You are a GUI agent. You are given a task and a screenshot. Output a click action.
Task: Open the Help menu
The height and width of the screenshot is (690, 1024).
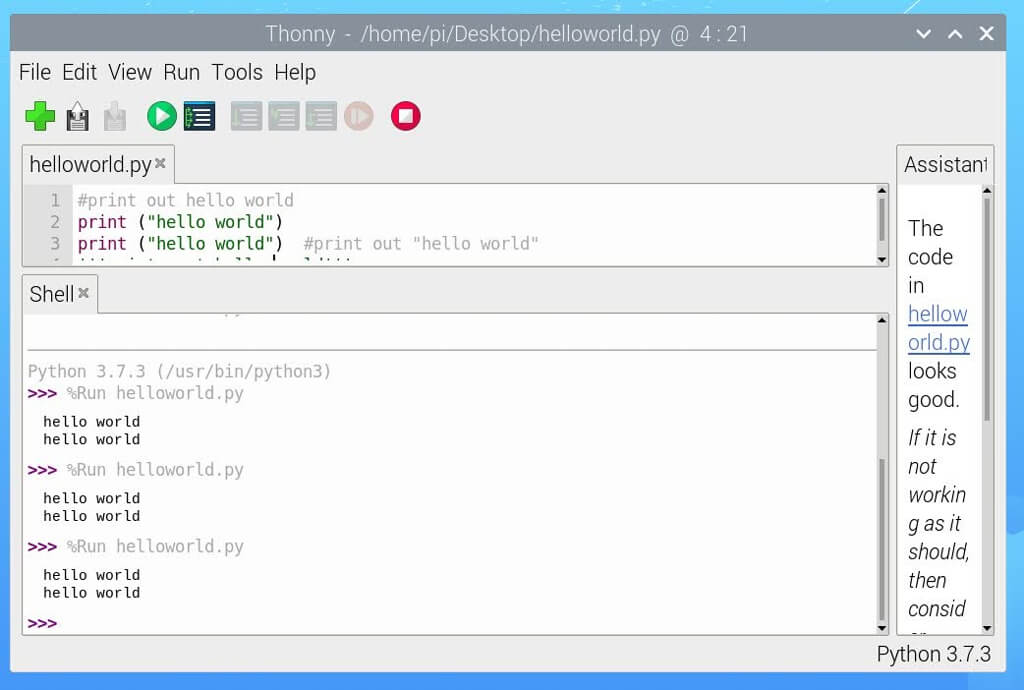pos(295,72)
